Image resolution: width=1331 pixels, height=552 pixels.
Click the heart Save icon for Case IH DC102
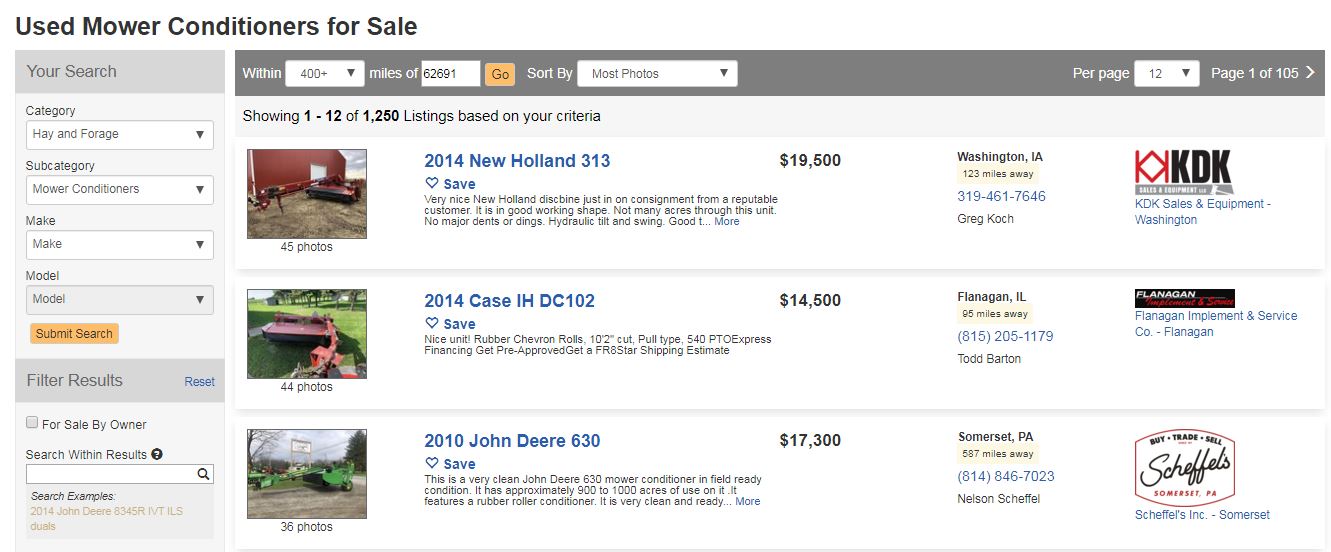pyautogui.click(x=432, y=323)
